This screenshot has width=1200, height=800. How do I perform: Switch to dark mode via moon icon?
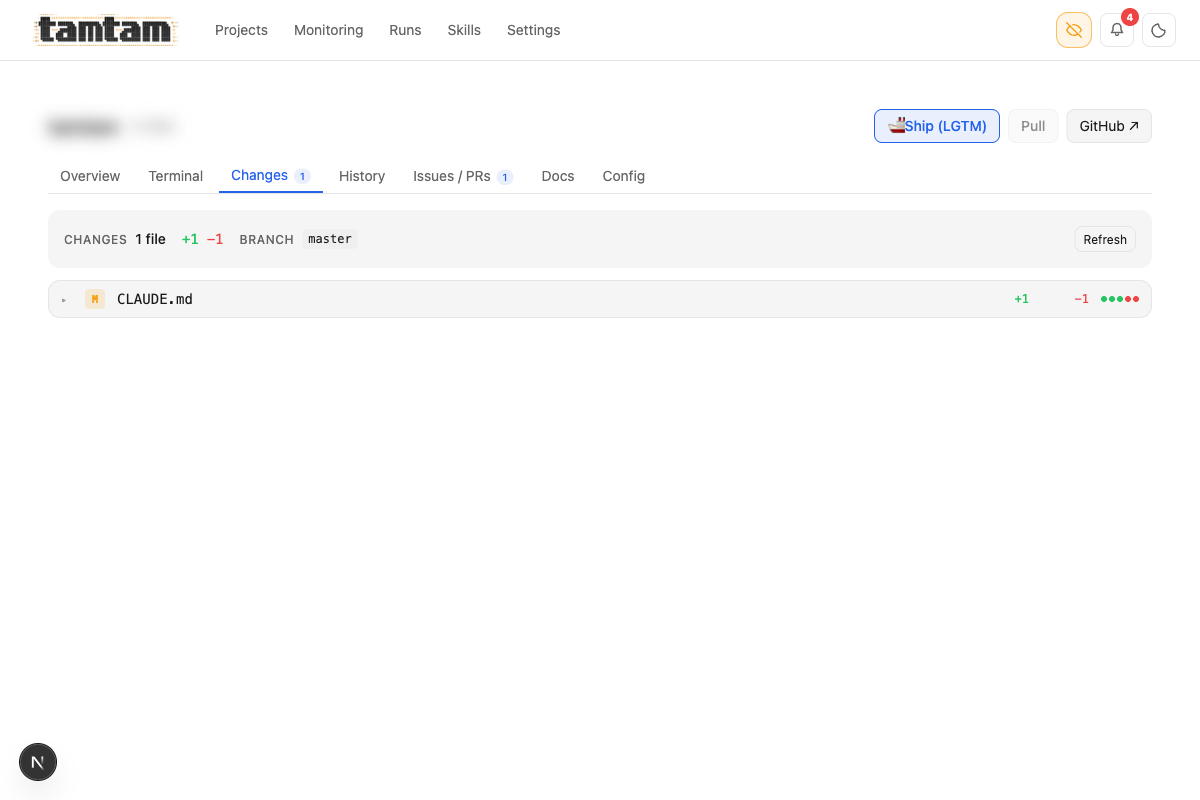click(1158, 30)
